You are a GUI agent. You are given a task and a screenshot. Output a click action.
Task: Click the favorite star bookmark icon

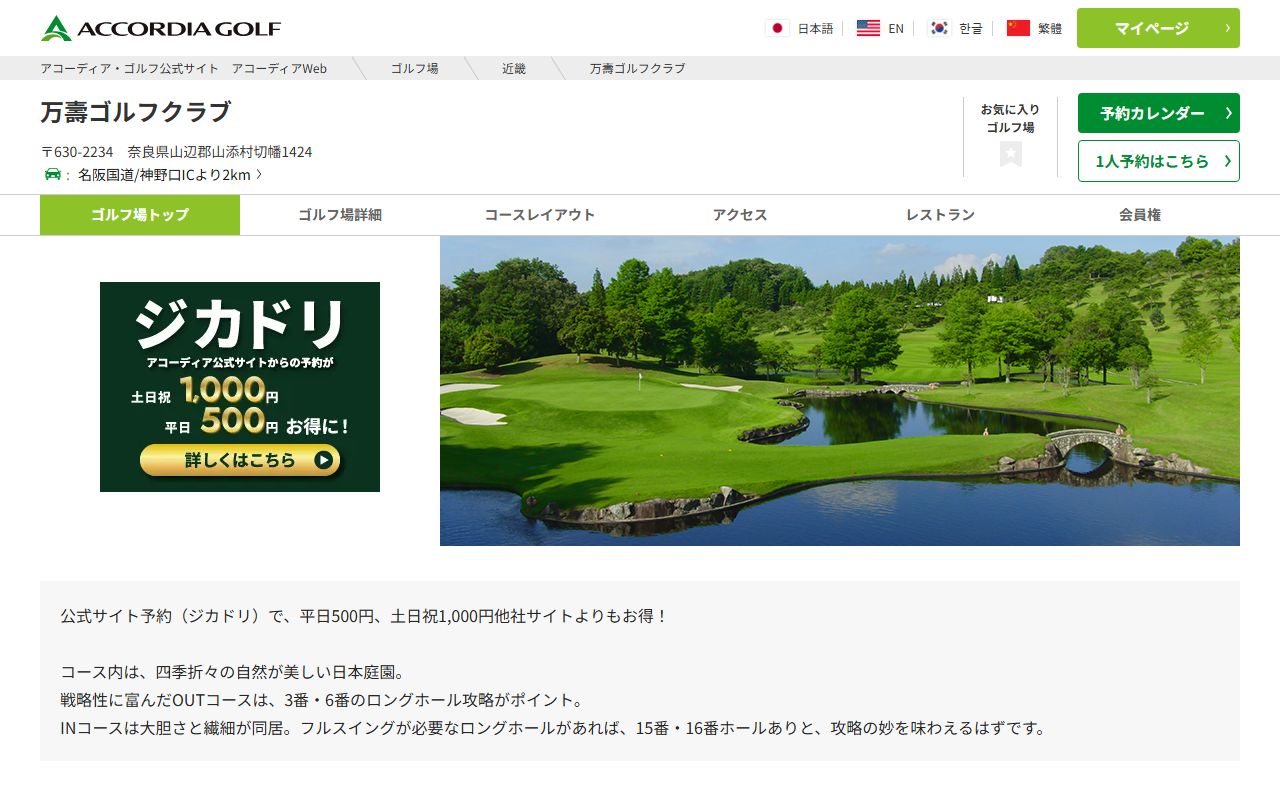[1011, 154]
